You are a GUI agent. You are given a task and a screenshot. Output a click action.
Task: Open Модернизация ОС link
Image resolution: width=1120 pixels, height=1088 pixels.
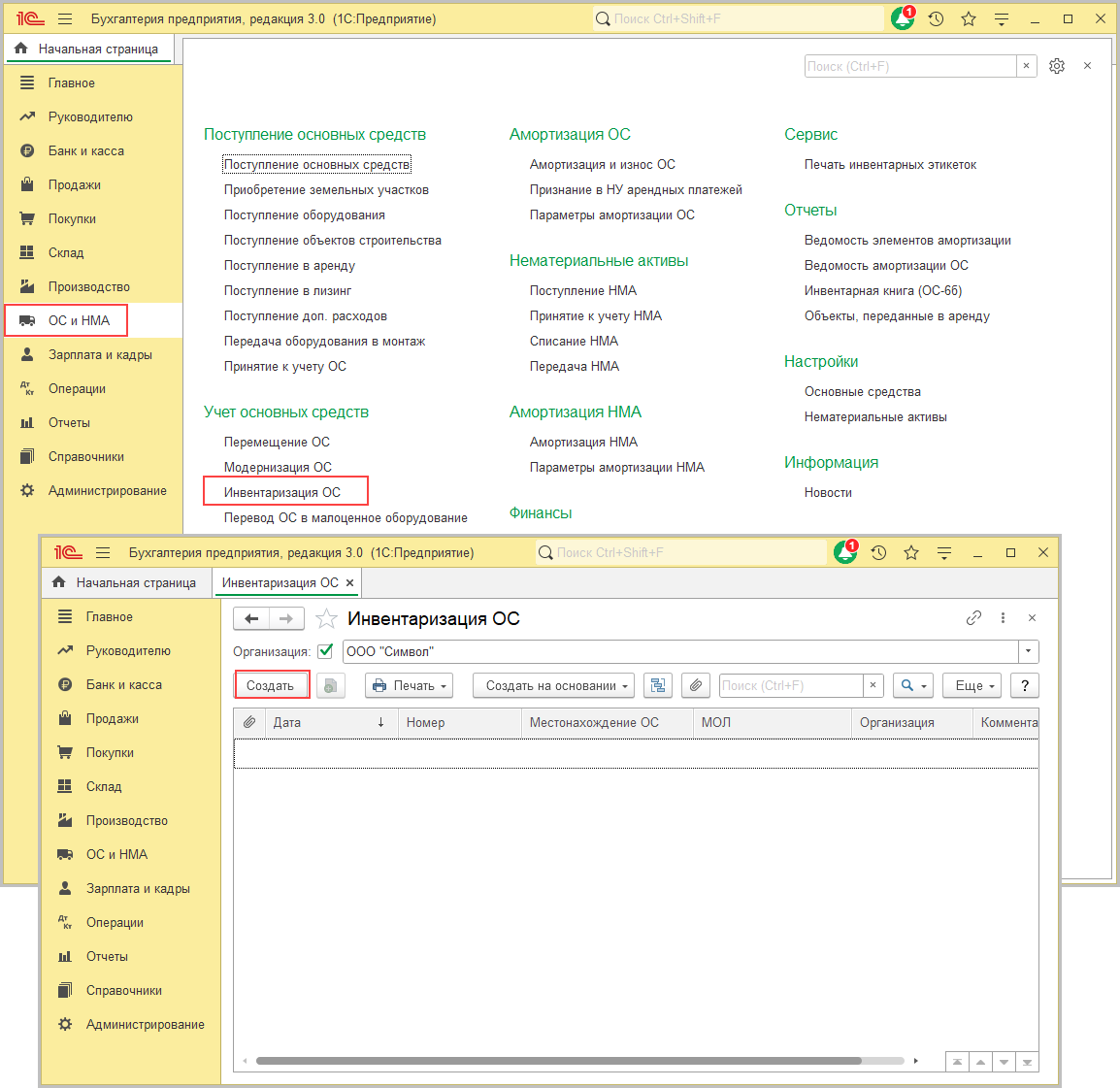278,467
